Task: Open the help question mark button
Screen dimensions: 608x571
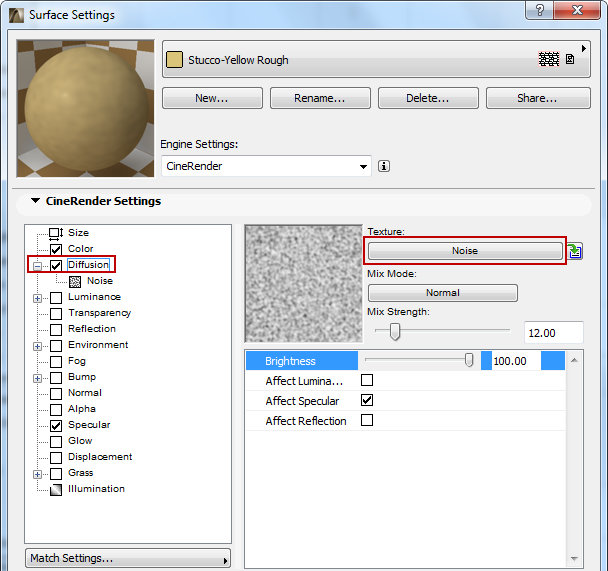Action: [x=540, y=10]
